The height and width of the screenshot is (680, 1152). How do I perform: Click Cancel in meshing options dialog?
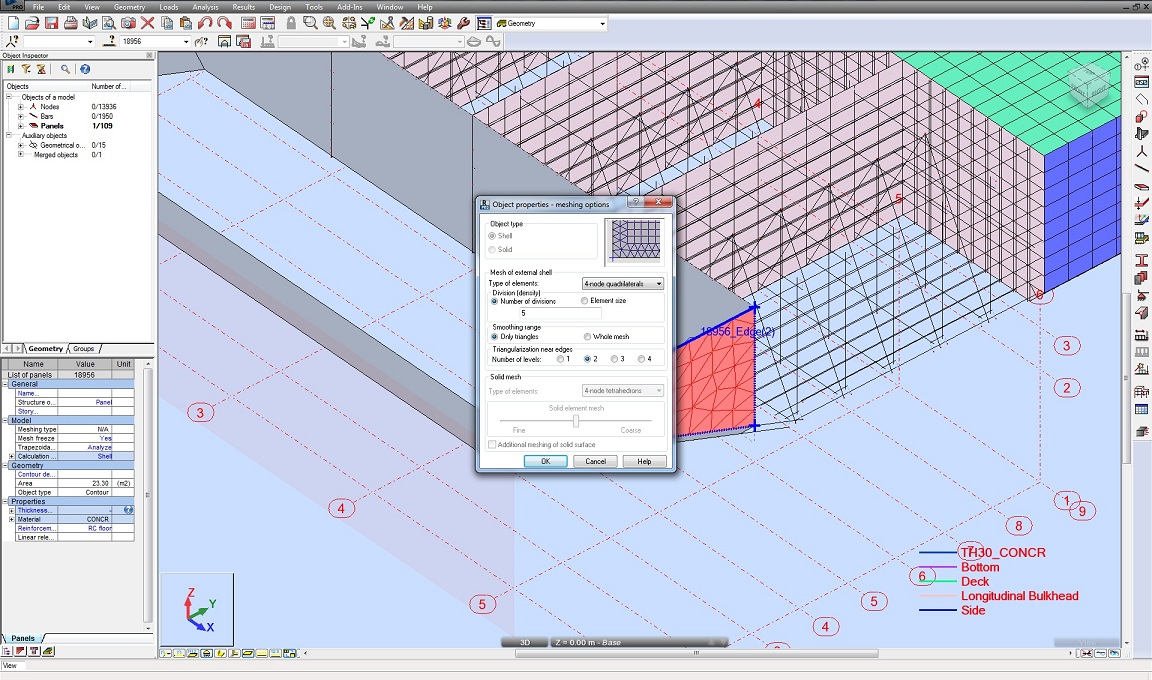[x=595, y=461]
